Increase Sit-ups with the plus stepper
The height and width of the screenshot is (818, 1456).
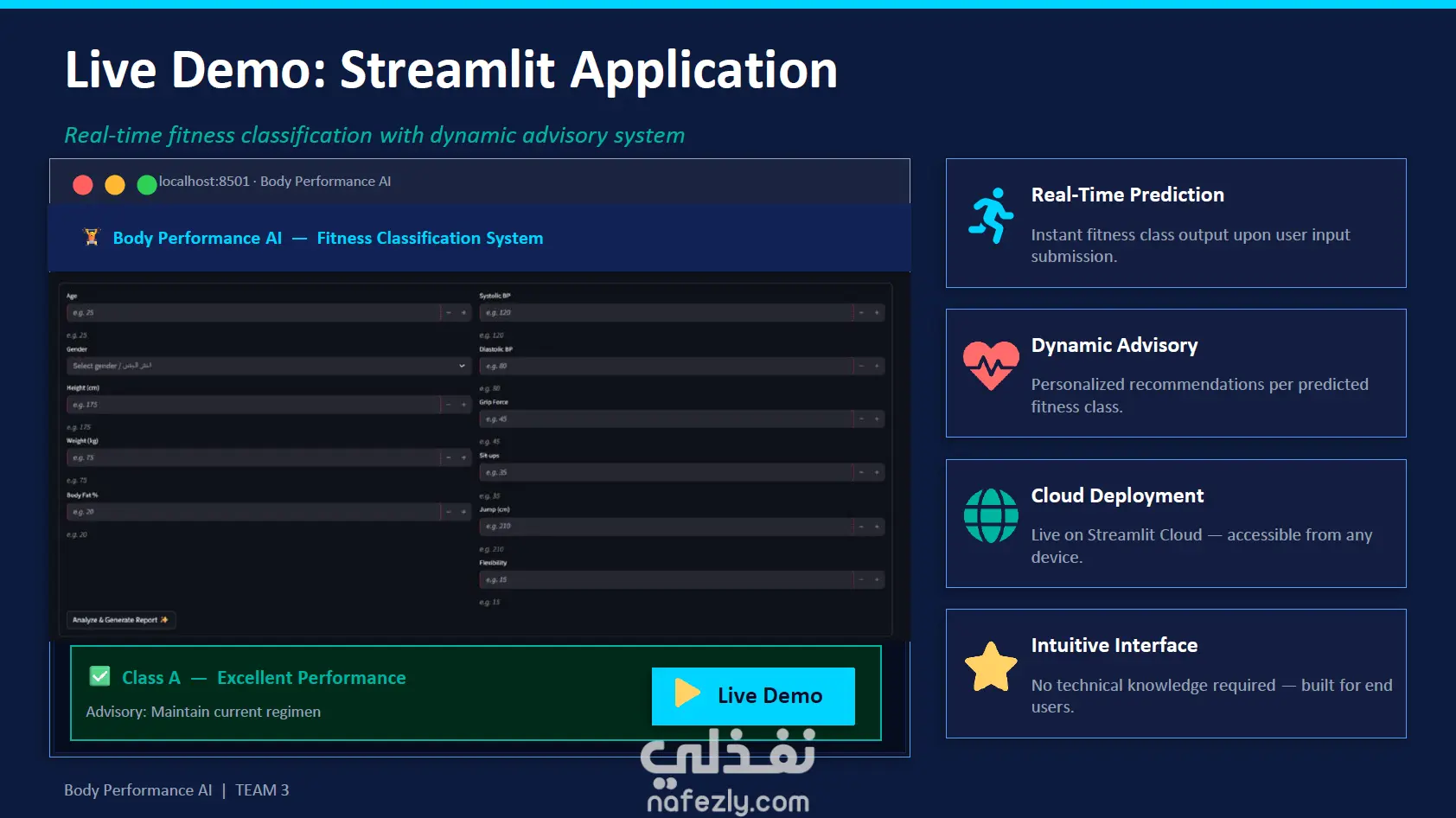tap(877, 472)
